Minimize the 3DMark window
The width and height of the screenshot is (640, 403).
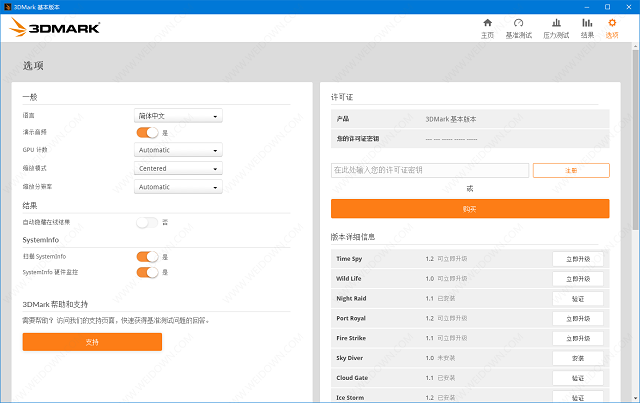587,7
